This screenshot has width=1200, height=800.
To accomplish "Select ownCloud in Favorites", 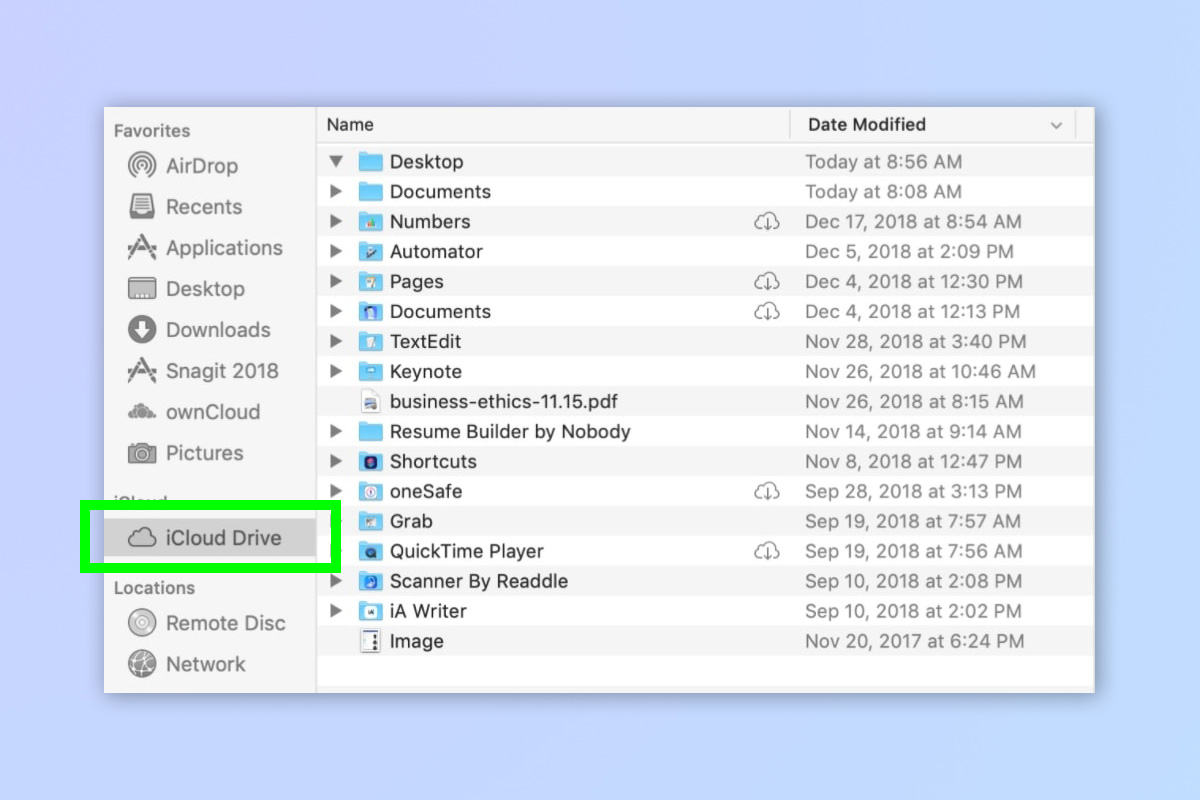I will pos(211,412).
